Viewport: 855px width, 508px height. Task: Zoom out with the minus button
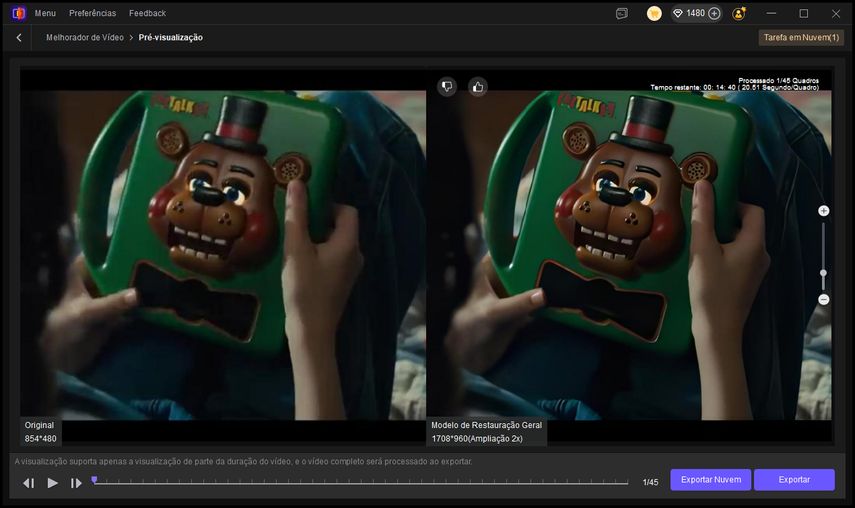[x=823, y=300]
